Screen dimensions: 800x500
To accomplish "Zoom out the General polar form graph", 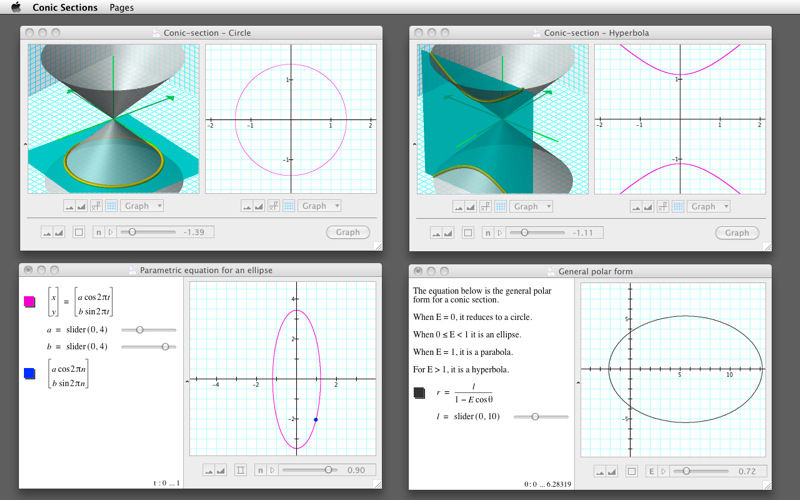I will click(600, 471).
